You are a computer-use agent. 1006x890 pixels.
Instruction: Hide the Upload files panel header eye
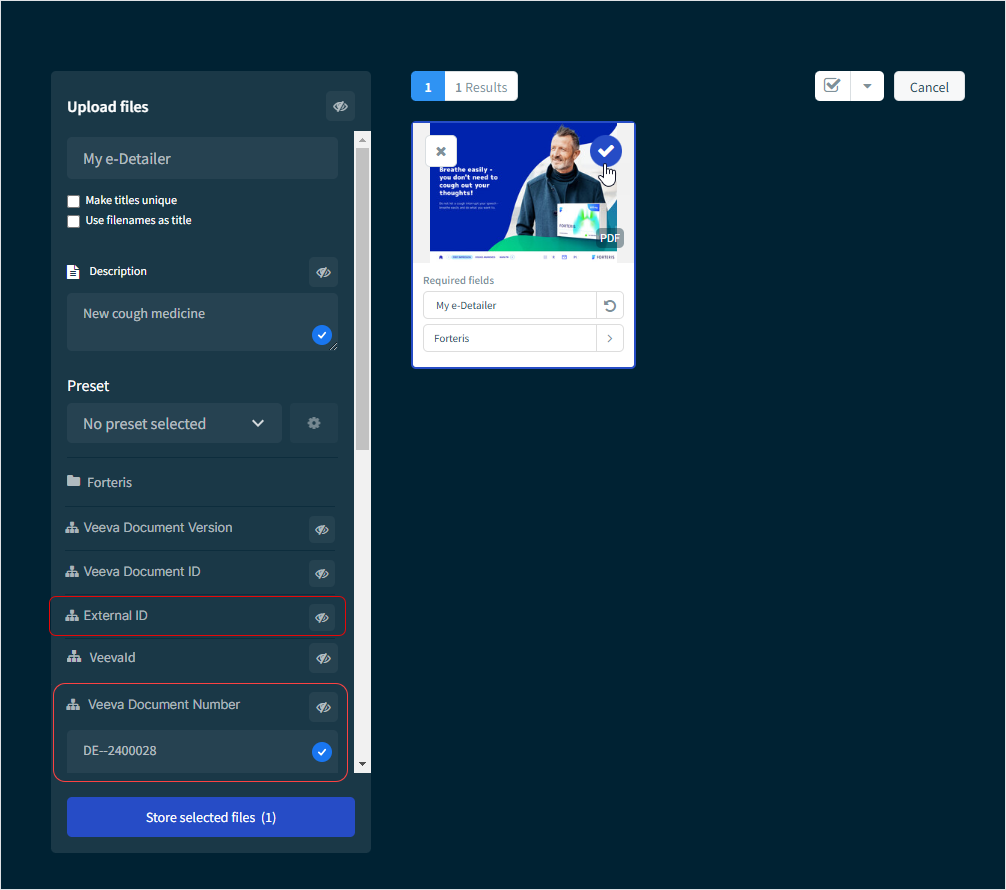click(340, 106)
